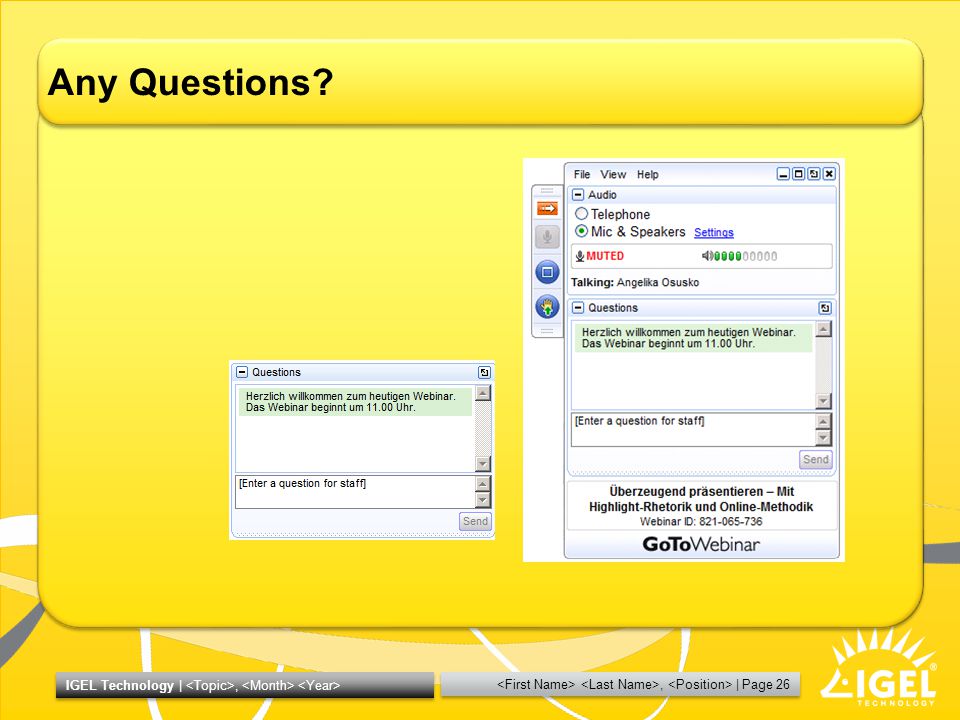Image resolution: width=960 pixels, height=720 pixels.
Task: Click the restore/undock icon in title bar
Action: [x=814, y=174]
